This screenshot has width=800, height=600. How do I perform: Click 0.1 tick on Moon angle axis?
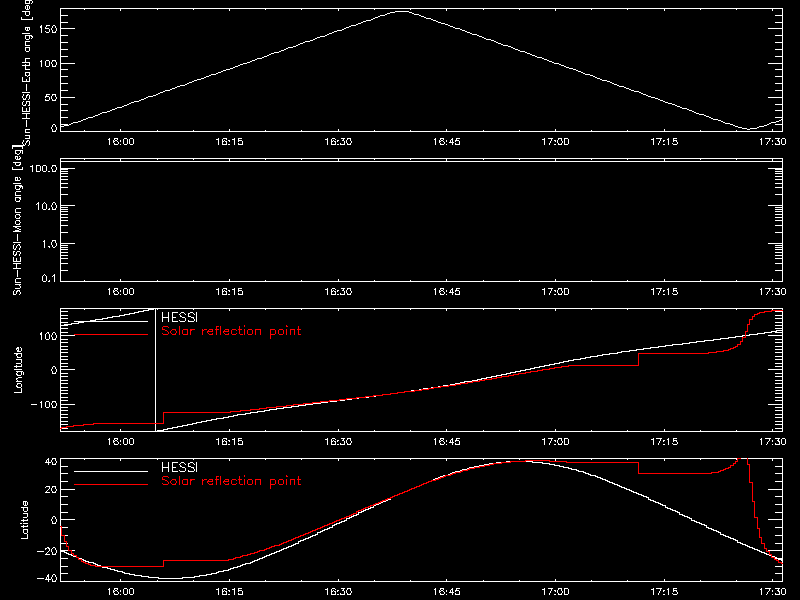[49, 278]
